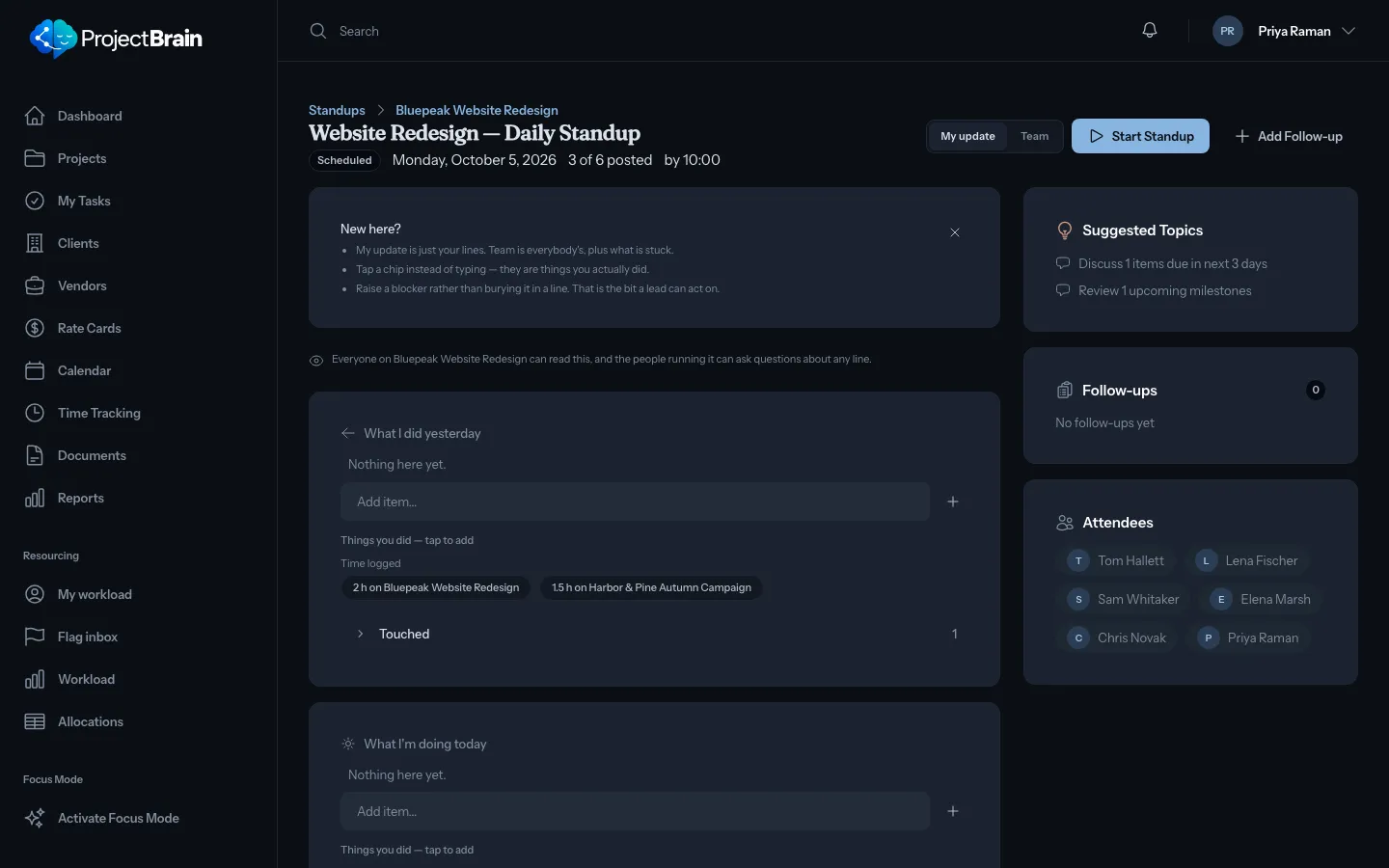Screen dimensions: 1389x868
Task: Open the Clients building icon
Action: click(35, 243)
